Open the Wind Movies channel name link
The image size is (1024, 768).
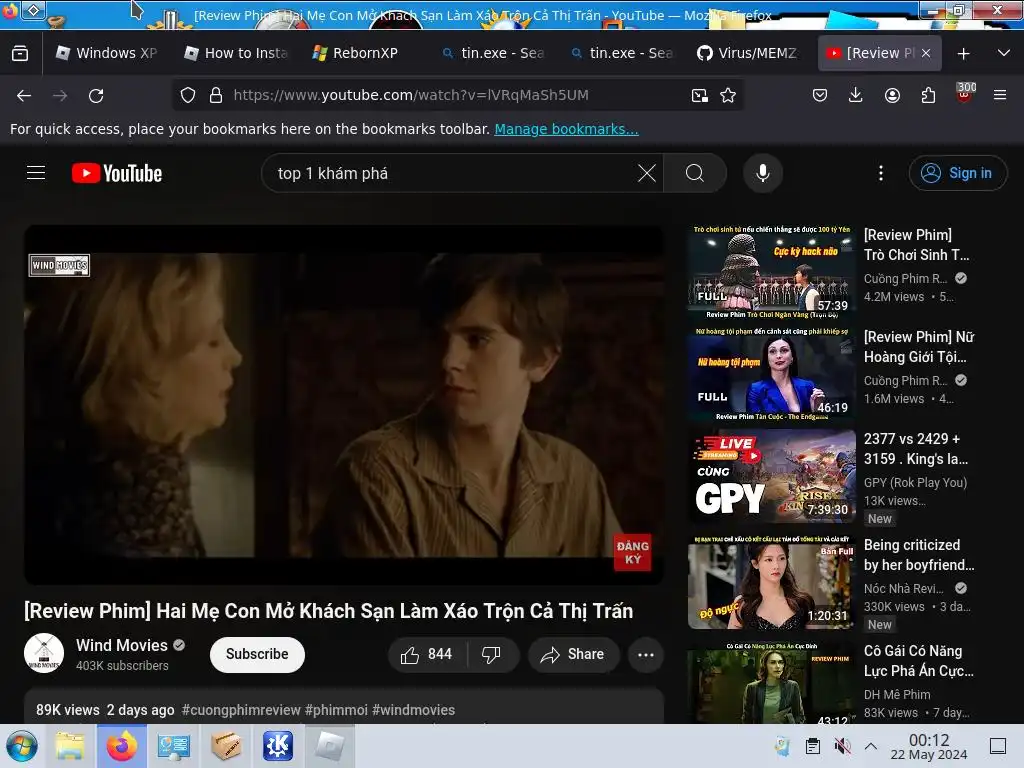coord(121,645)
